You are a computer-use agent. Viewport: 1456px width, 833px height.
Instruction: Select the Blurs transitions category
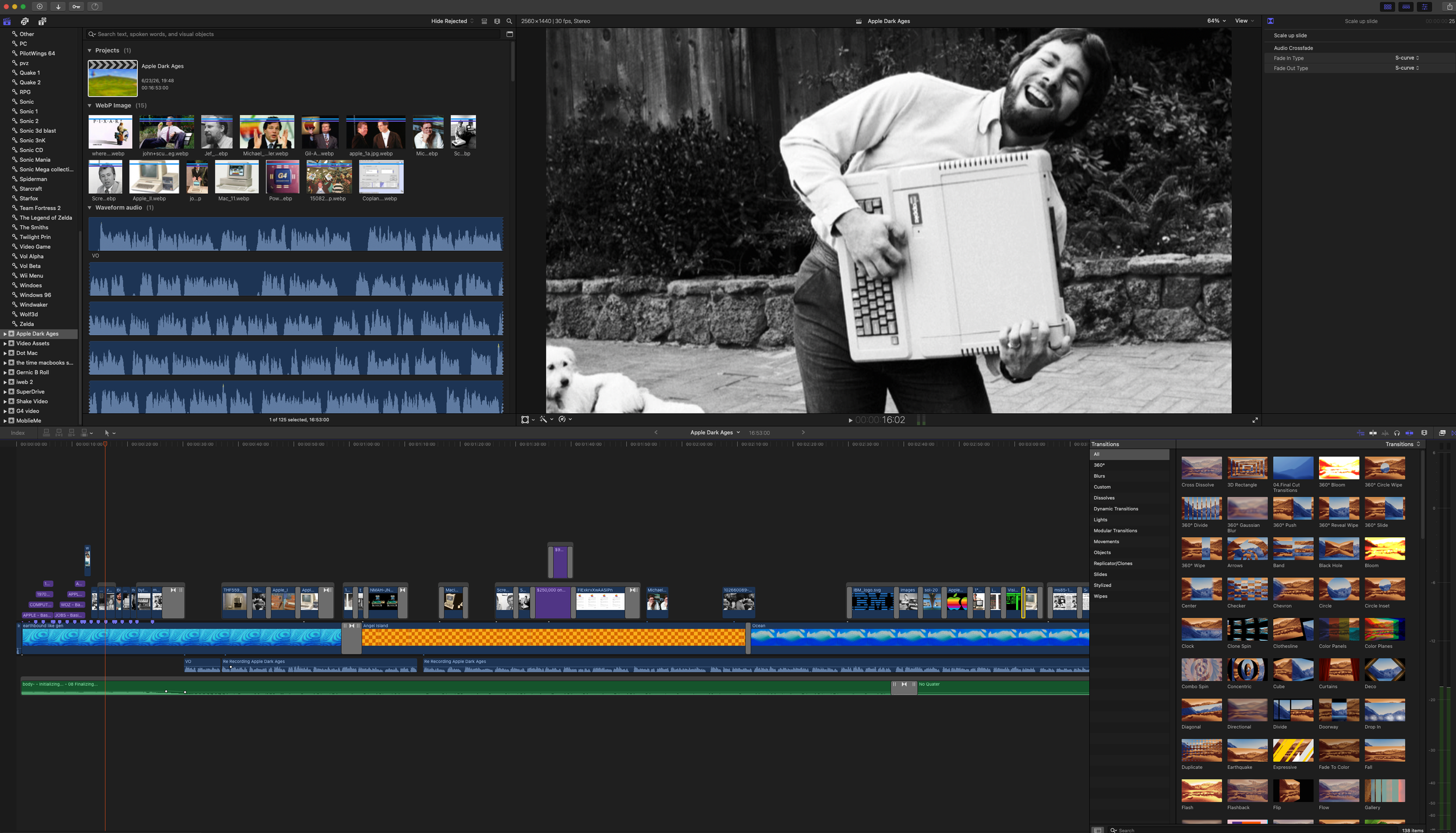coord(1129,476)
